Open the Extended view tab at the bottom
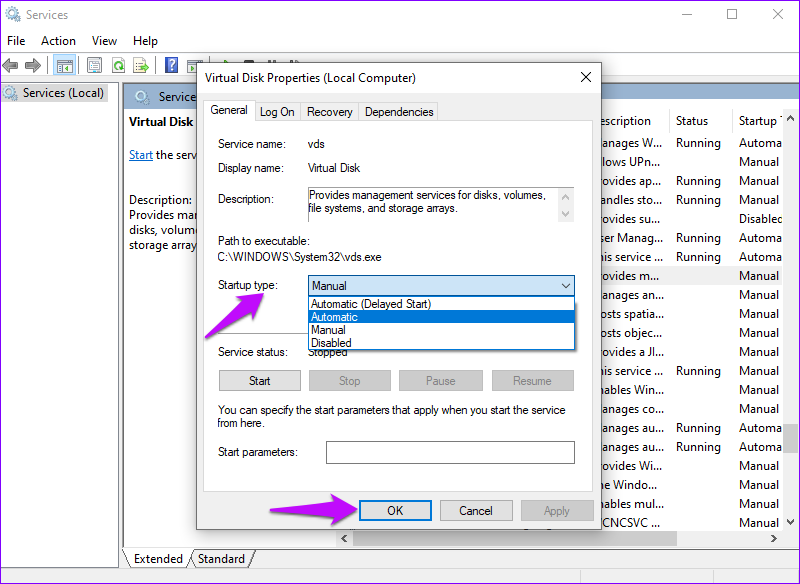This screenshot has width=800, height=584. [158, 558]
